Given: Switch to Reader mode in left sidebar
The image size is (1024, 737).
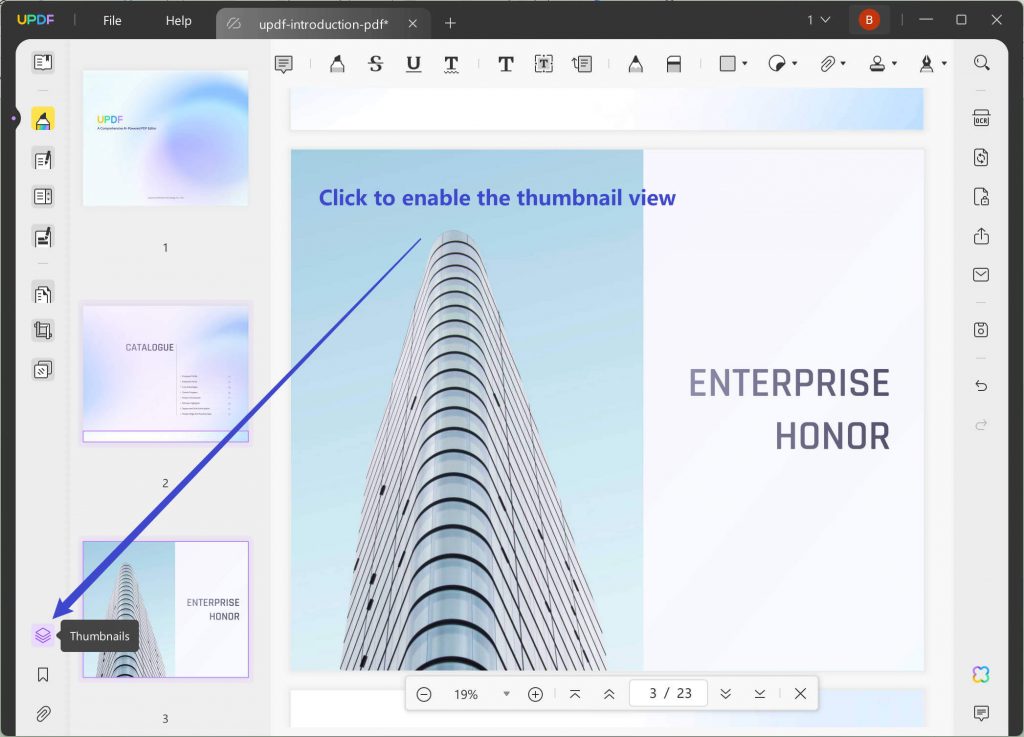Looking at the screenshot, I should tap(42, 62).
